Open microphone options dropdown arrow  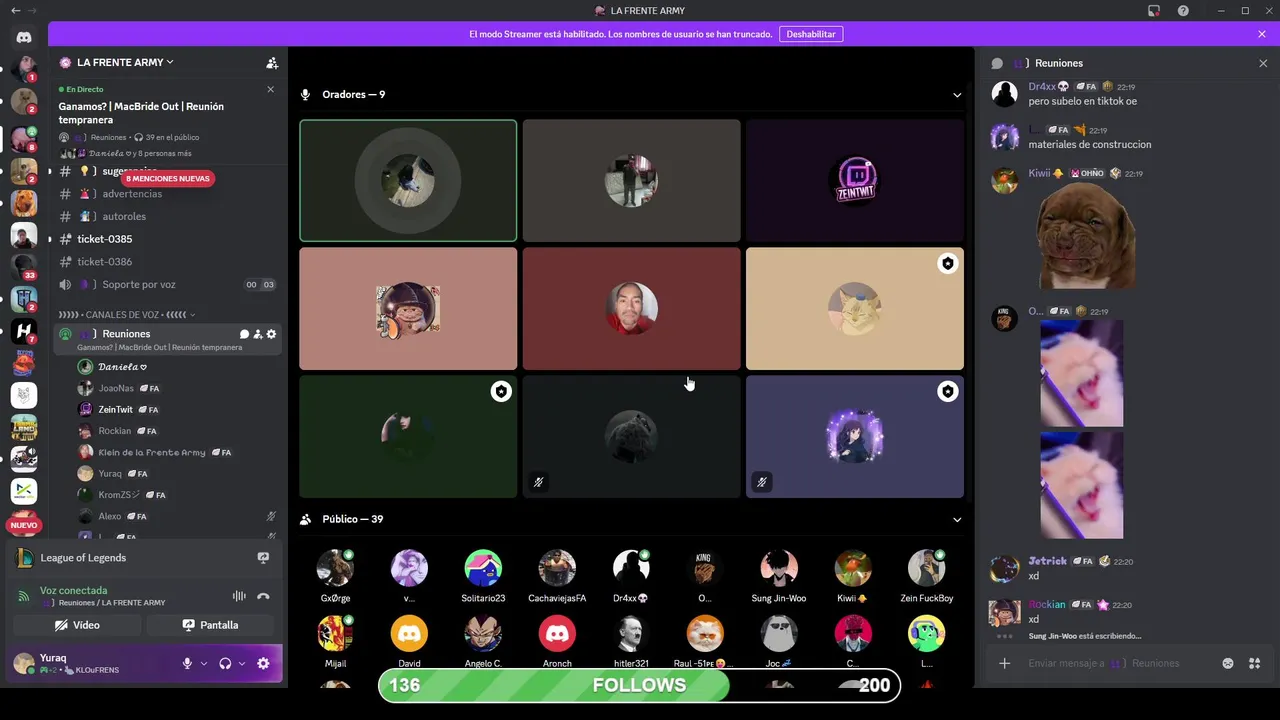[204, 664]
